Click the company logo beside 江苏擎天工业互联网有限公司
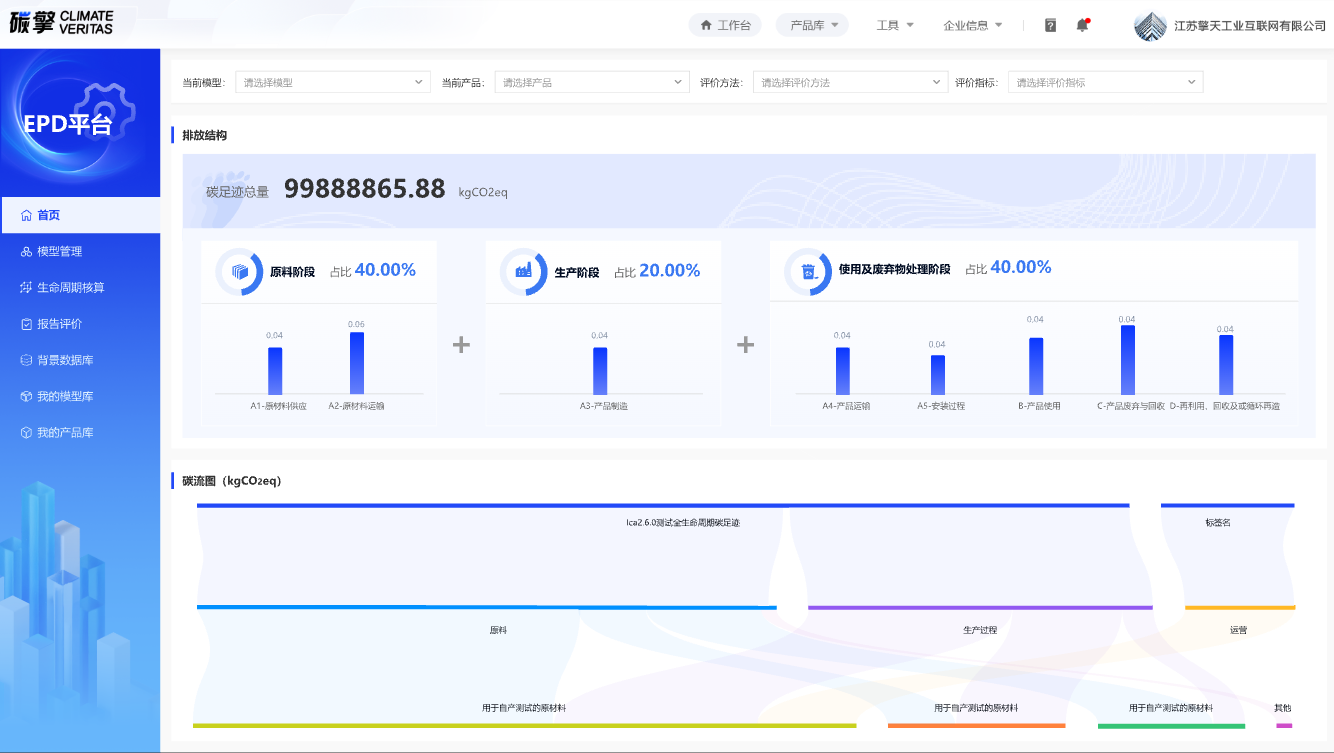 coord(1150,25)
